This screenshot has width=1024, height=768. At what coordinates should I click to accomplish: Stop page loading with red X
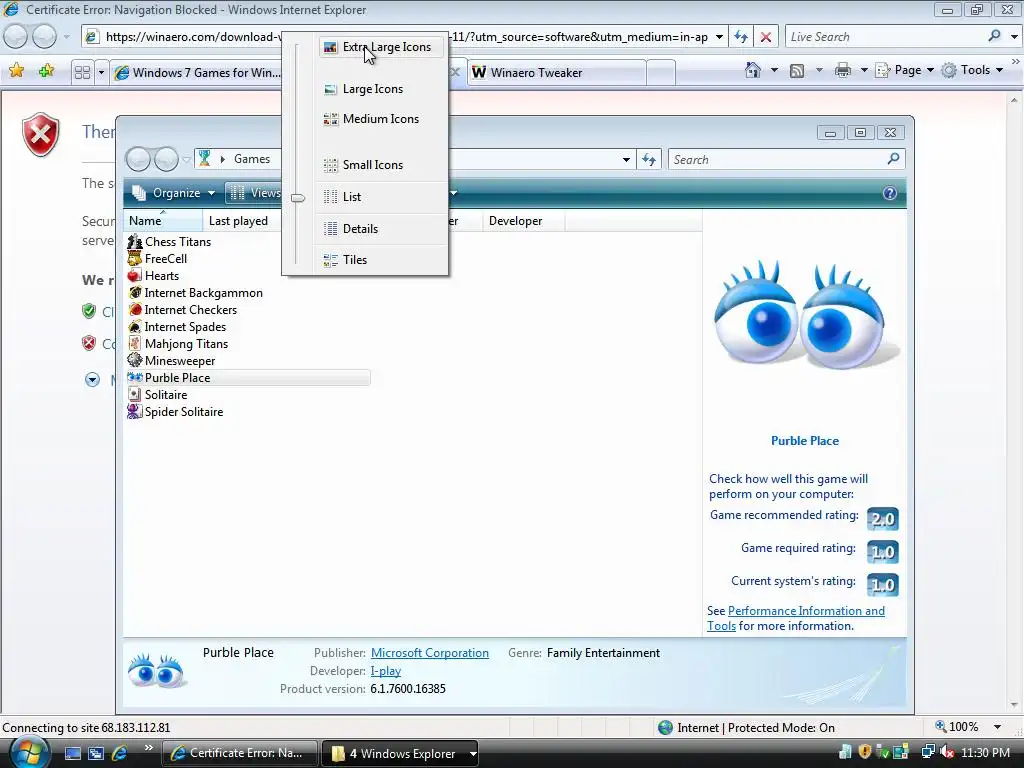point(766,37)
